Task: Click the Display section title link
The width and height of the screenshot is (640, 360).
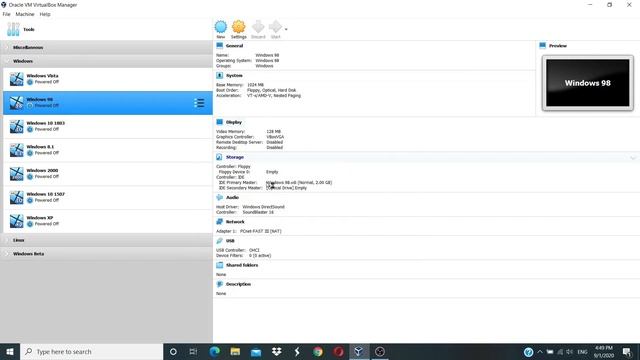Action: 234,122
